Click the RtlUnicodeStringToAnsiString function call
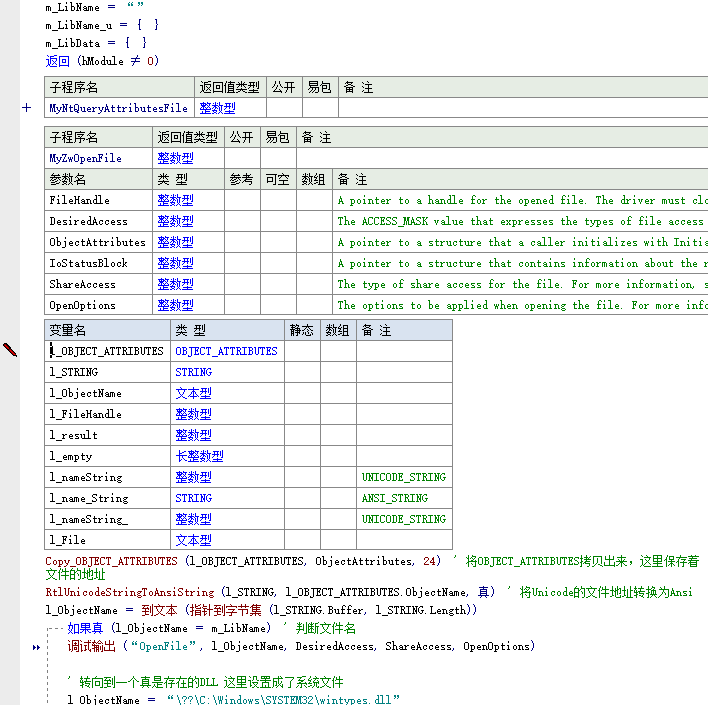Image resolution: width=708 pixels, height=705 pixels. [130, 592]
